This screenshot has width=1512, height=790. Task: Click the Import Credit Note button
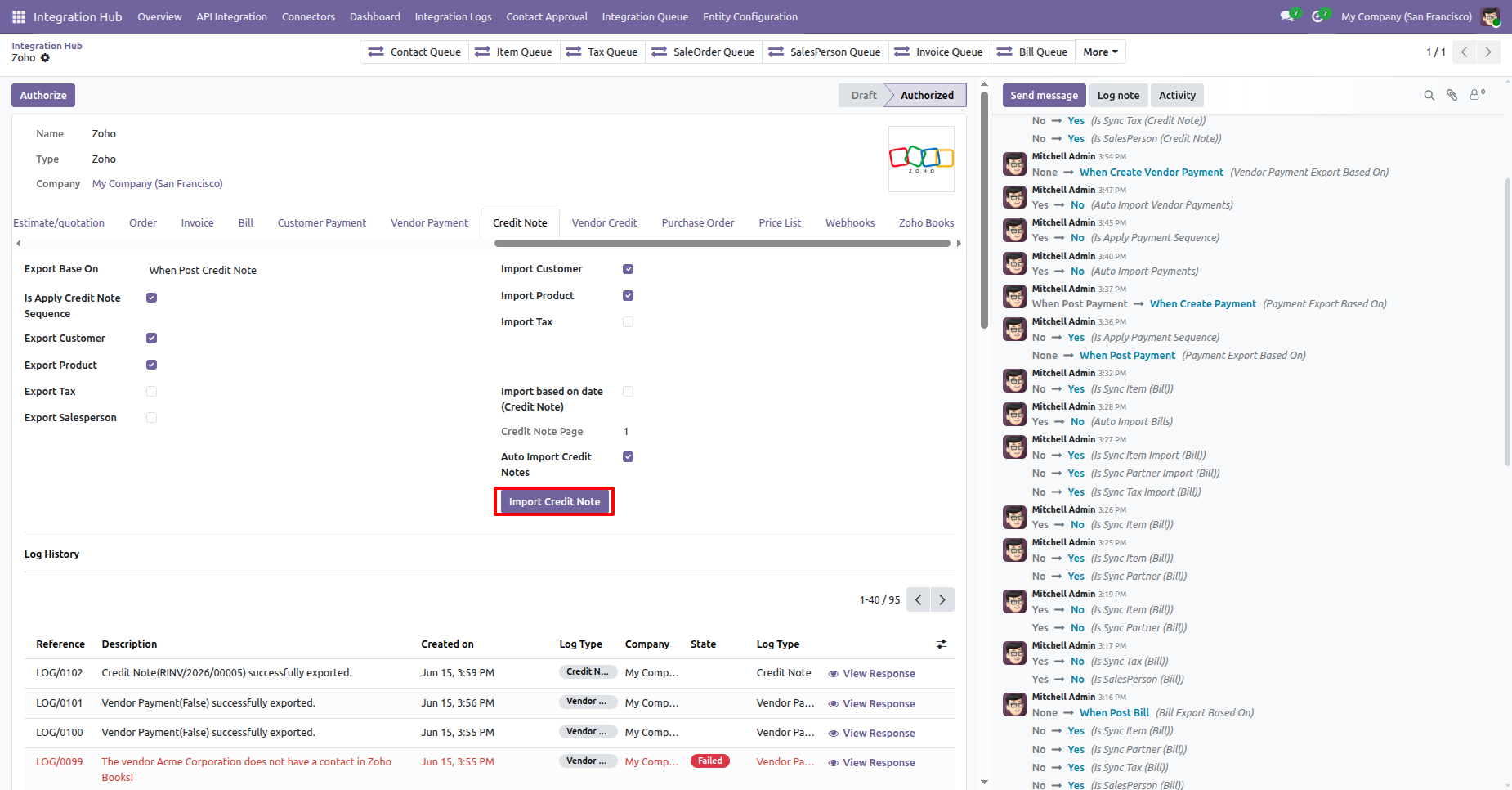click(x=554, y=501)
